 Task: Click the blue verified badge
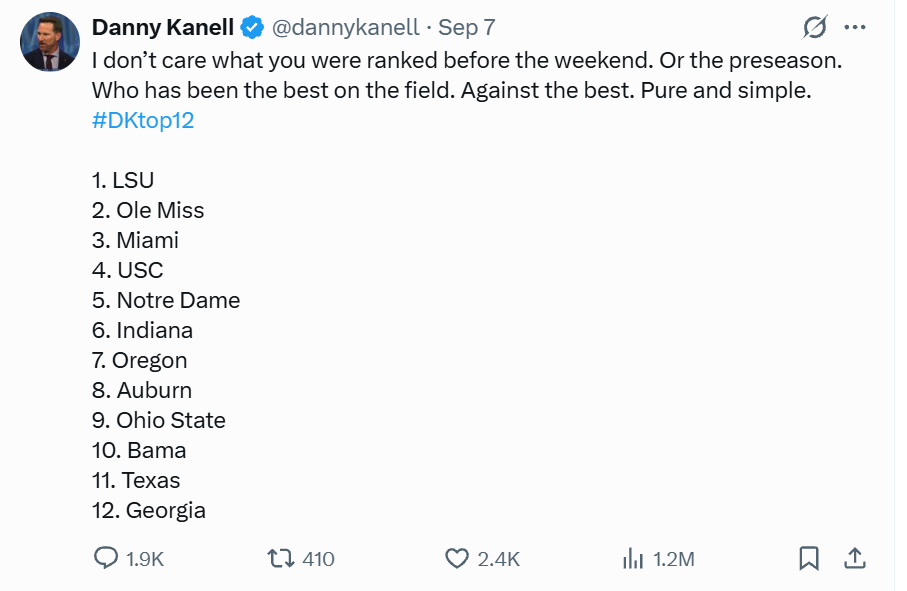click(x=252, y=27)
